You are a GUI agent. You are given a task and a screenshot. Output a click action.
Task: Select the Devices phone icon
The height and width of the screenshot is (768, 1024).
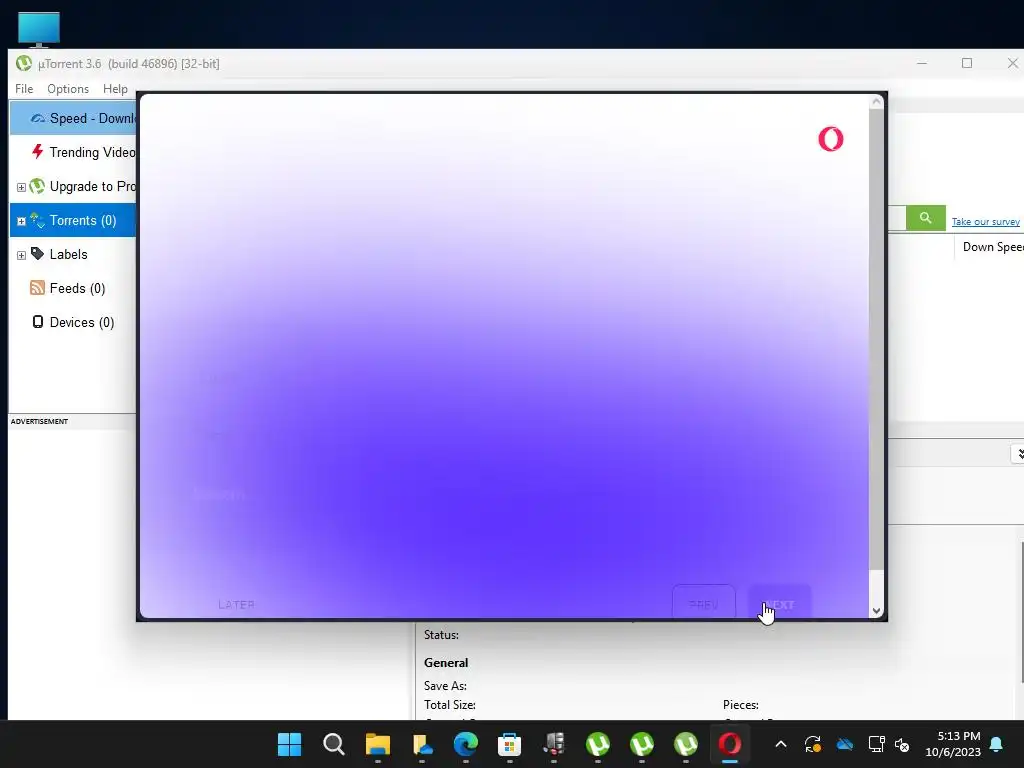click(x=38, y=321)
